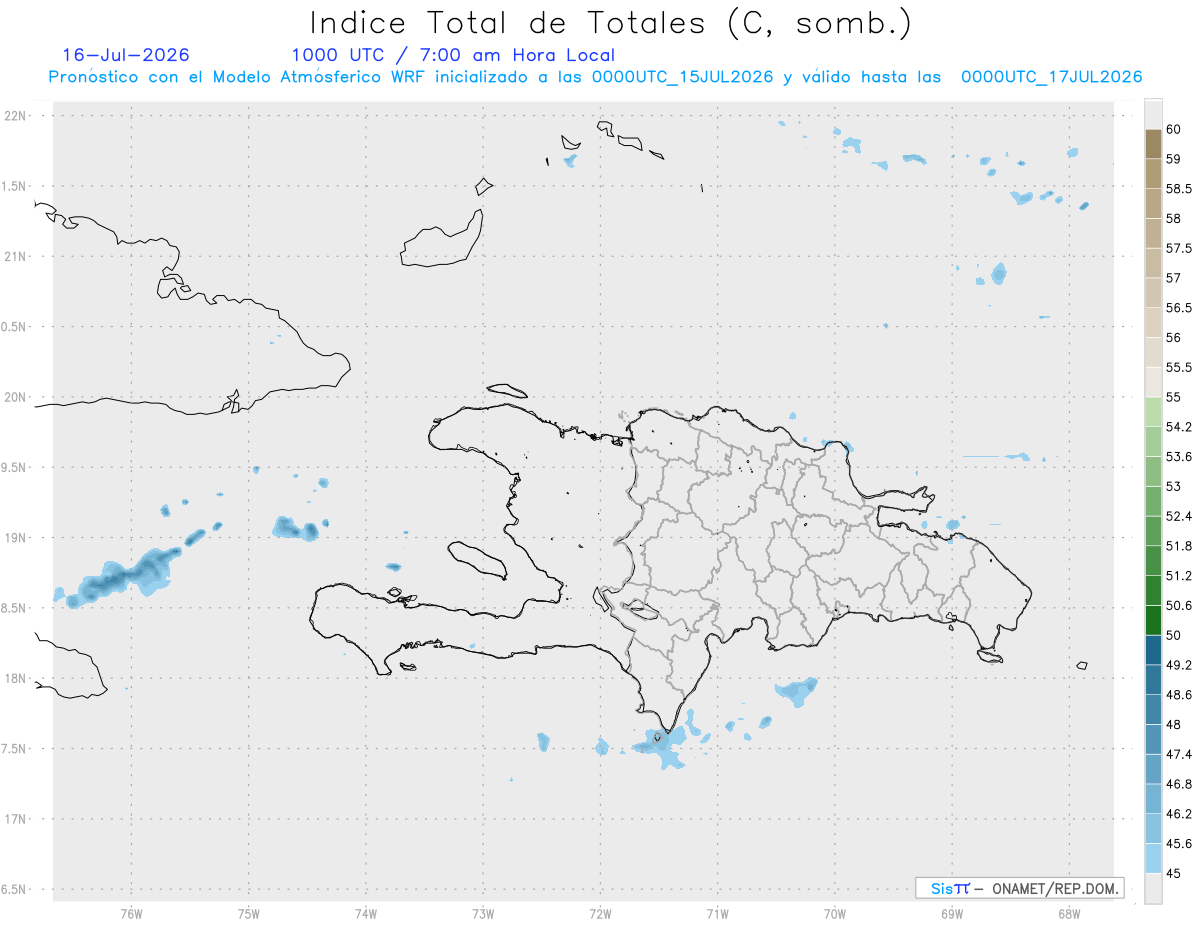The height and width of the screenshot is (927, 1200).
Task: Click the darkest brown color band between 59 and 60
Action: 1153,144
